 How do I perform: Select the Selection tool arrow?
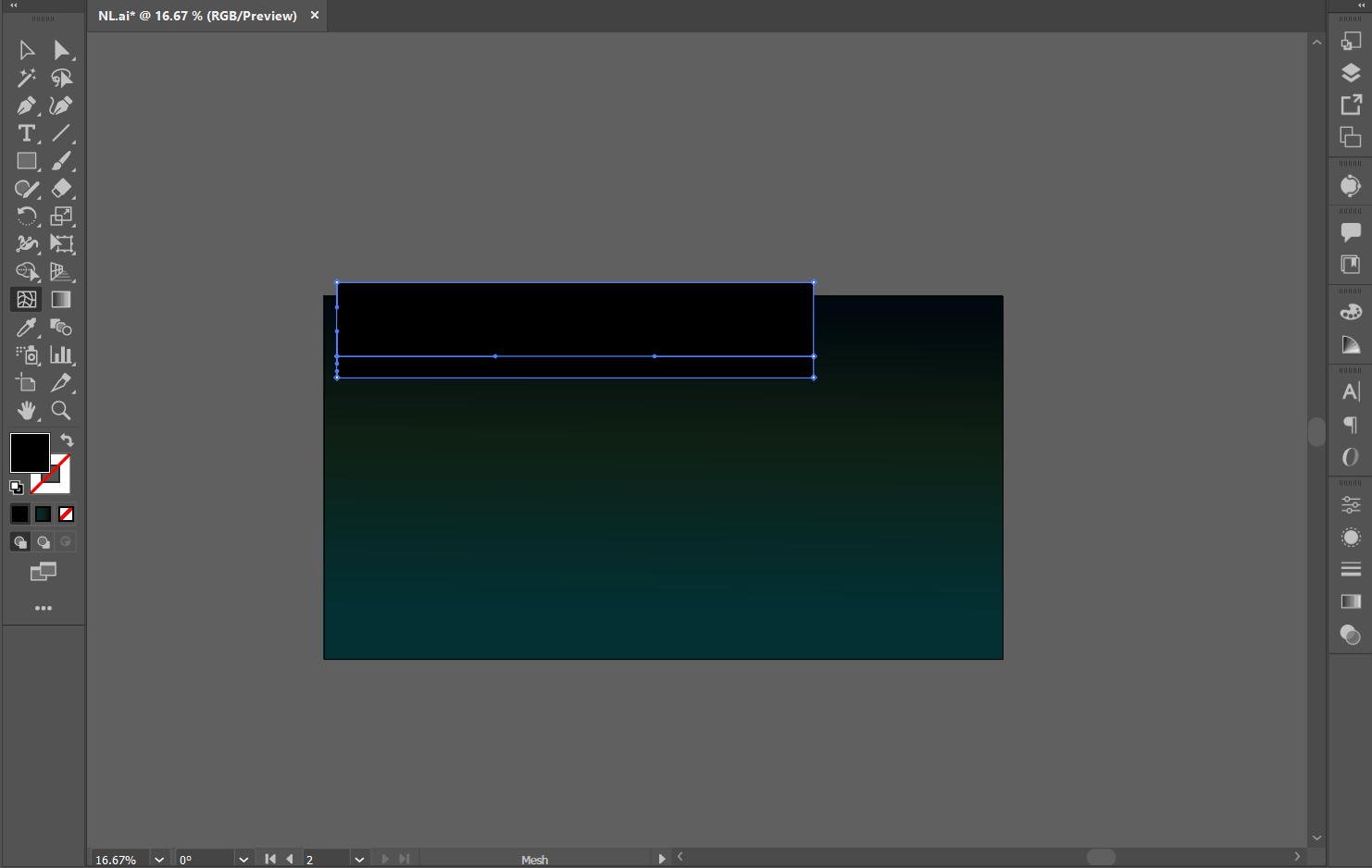[x=27, y=50]
